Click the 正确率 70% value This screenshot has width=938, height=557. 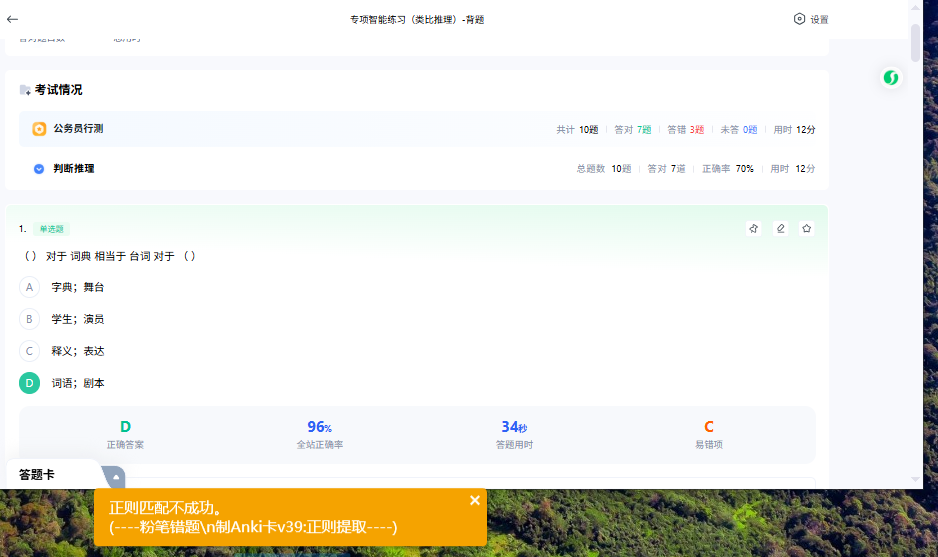727,169
